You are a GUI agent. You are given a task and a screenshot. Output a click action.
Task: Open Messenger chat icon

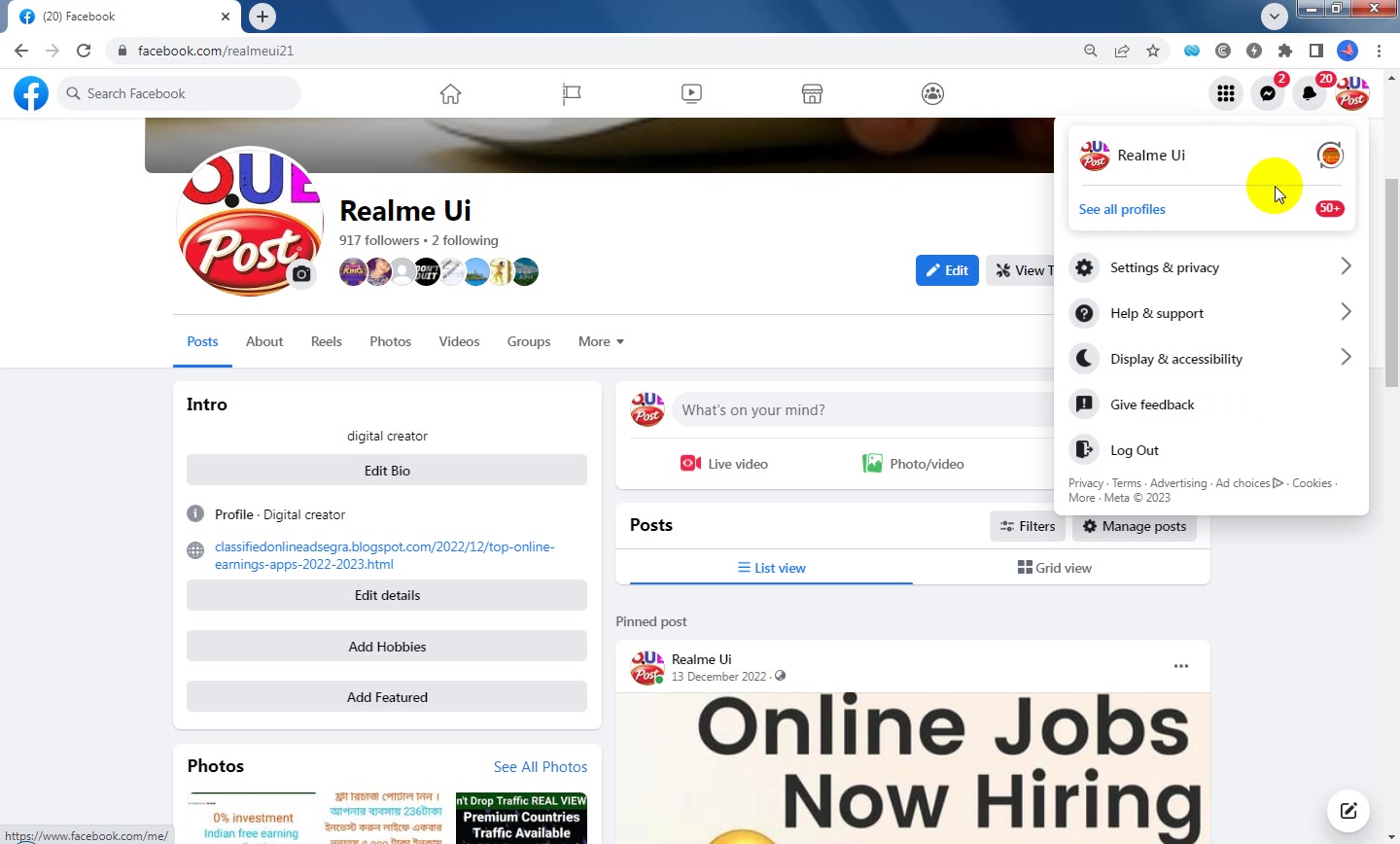(x=1268, y=93)
